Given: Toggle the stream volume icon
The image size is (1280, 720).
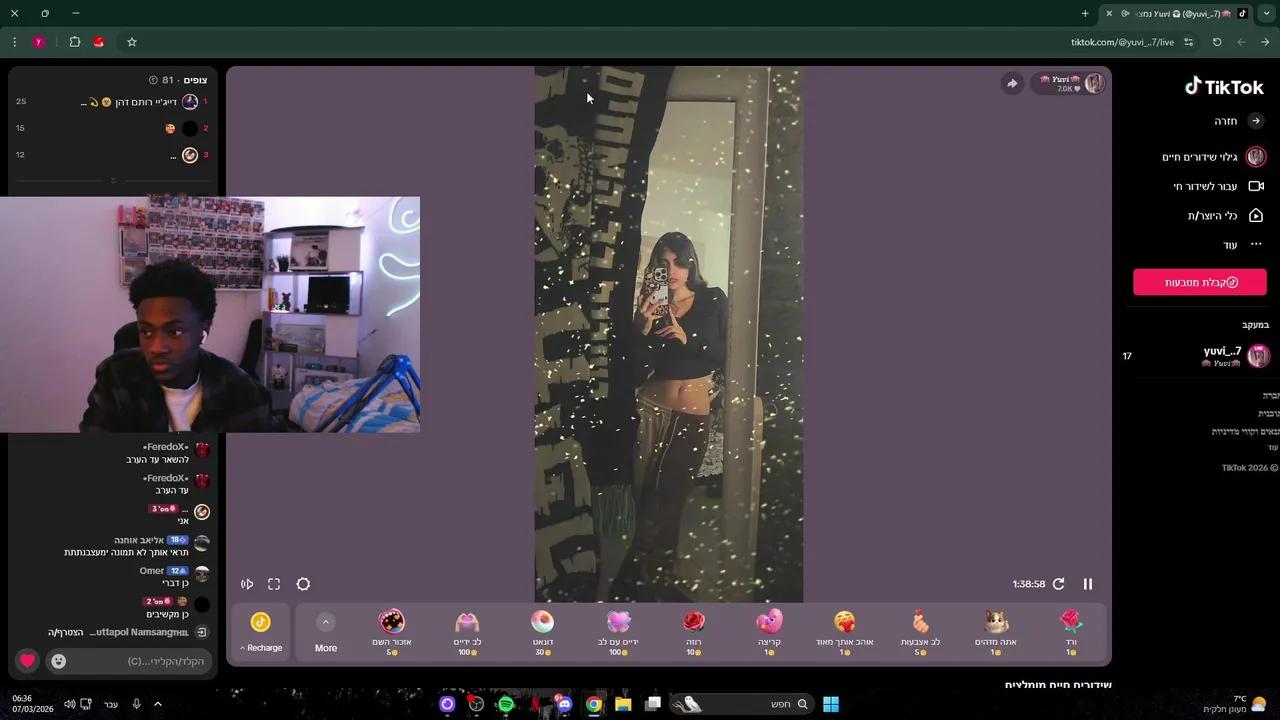Looking at the screenshot, I should [247, 584].
